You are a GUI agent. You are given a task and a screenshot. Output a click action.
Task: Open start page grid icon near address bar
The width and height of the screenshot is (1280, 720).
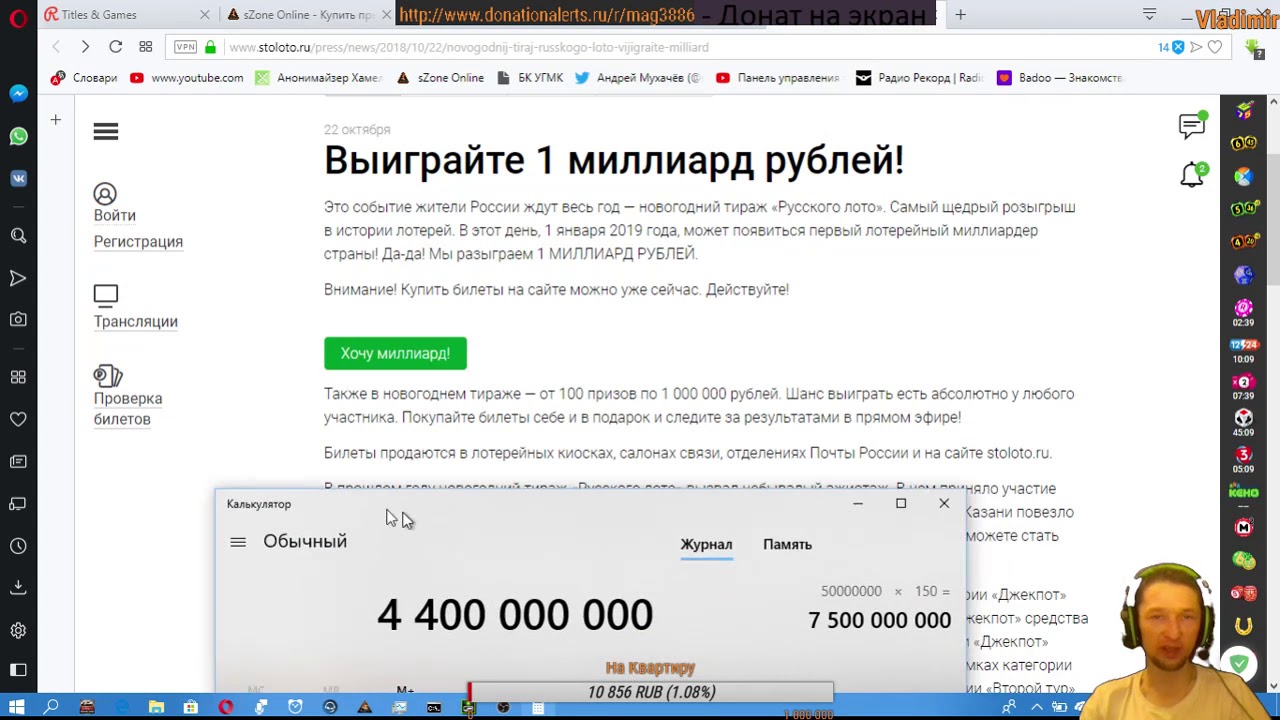[x=145, y=47]
